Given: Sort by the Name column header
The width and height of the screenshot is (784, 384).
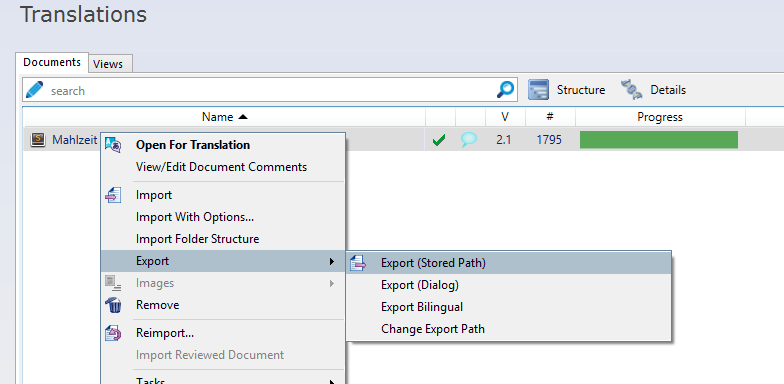Looking at the screenshot, I should pos(224,117).
